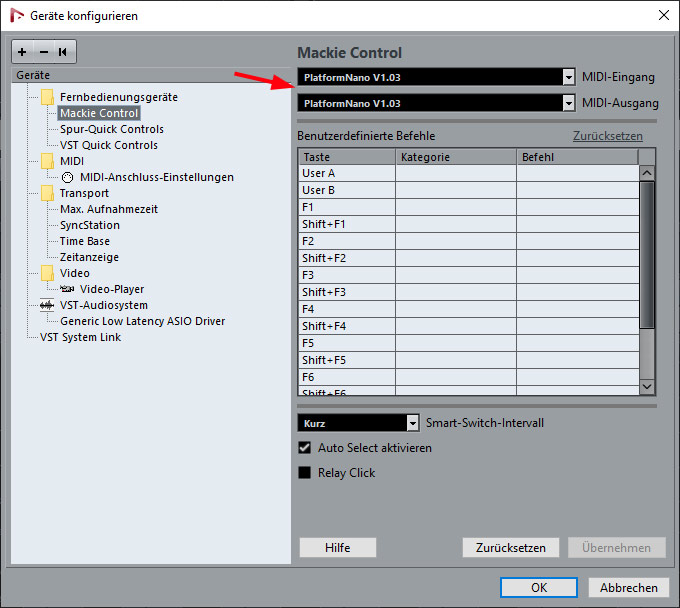The image size is (680, 608).
Task: Disable the Auto Select aktivieren checkbox
Action: (305, 448)
